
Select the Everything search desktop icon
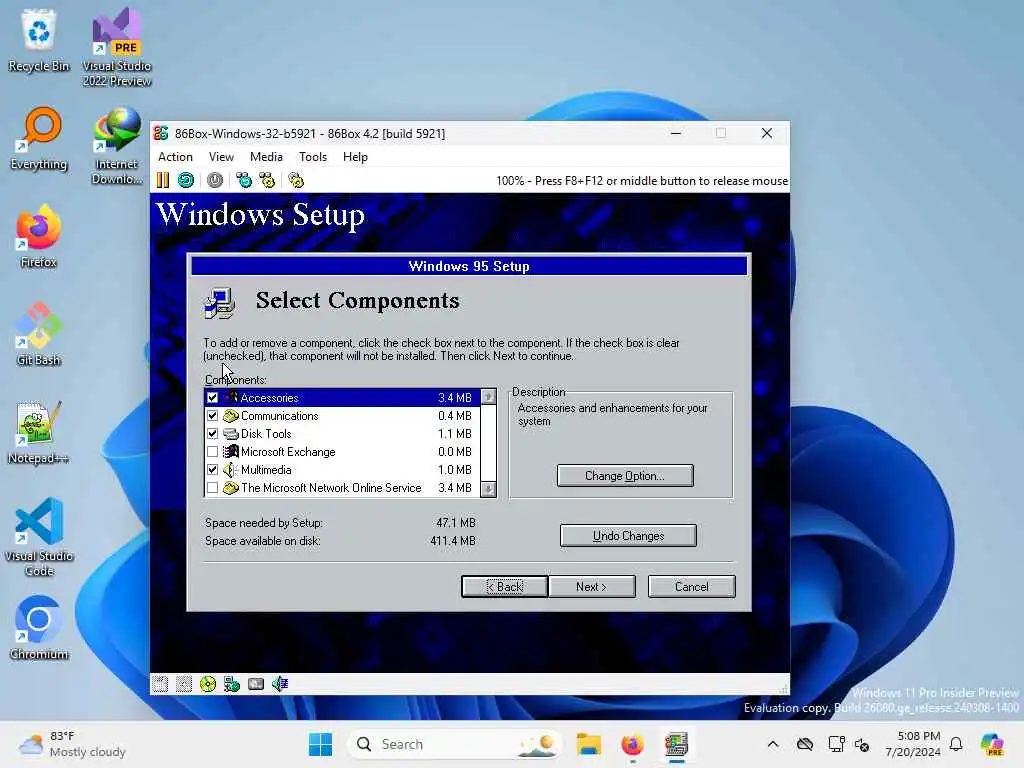click(x=39, y=138)
